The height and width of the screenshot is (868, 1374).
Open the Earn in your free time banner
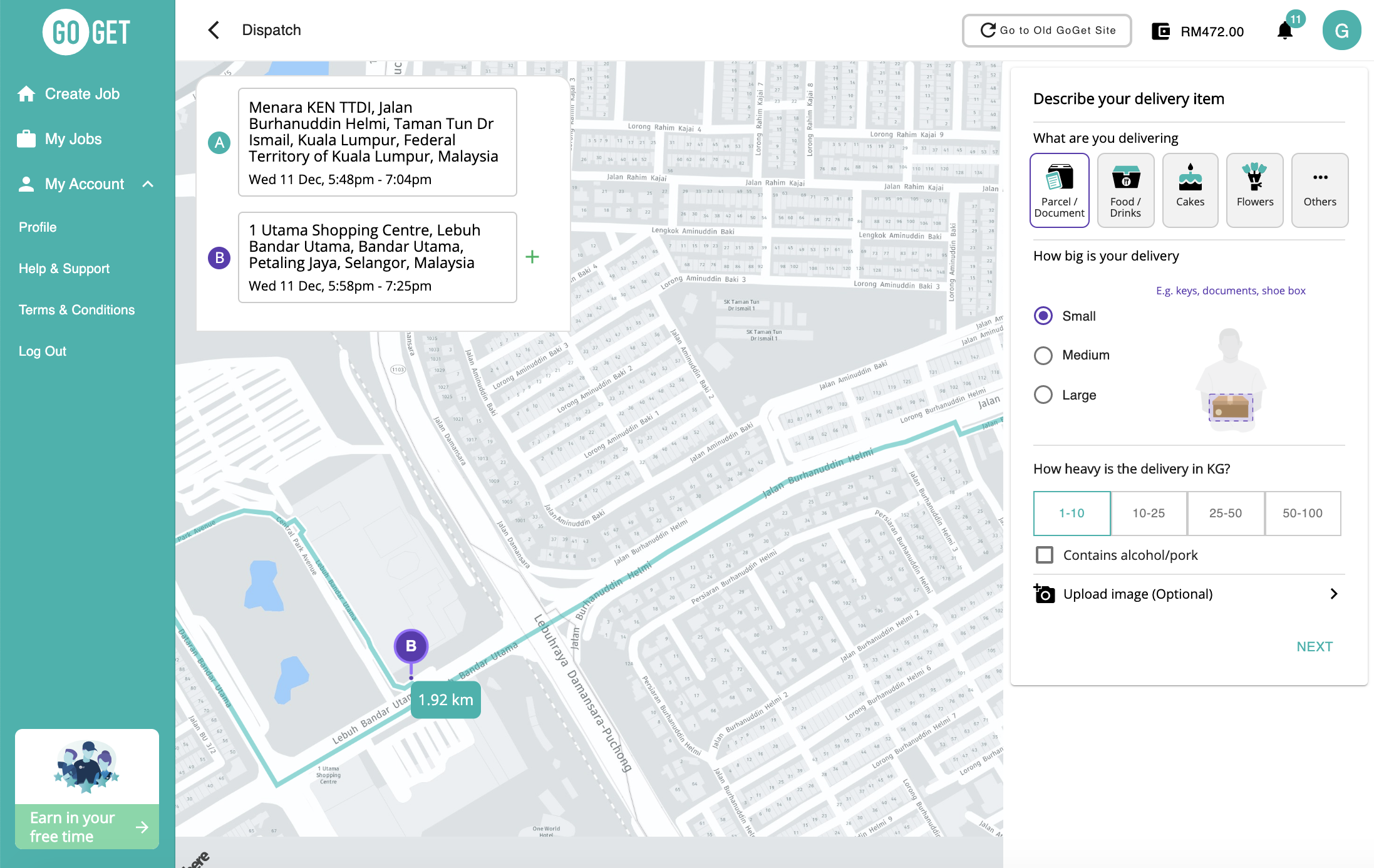pyautogui.click(x=87, y=826)
